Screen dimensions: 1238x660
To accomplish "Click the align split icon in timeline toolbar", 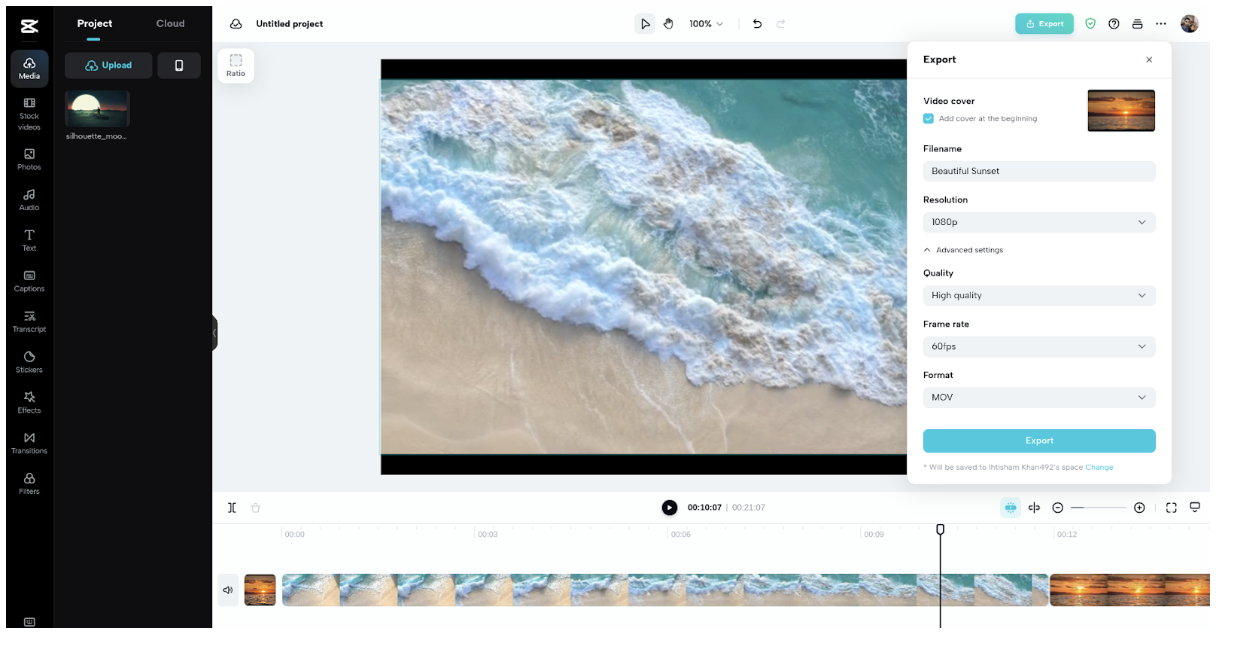I will click(1034, 507).
